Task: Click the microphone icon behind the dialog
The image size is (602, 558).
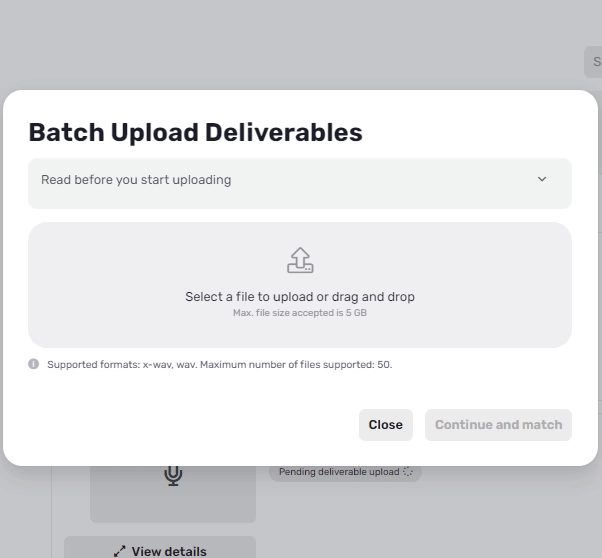Action: pyautogui.click(x=173, y=475)
